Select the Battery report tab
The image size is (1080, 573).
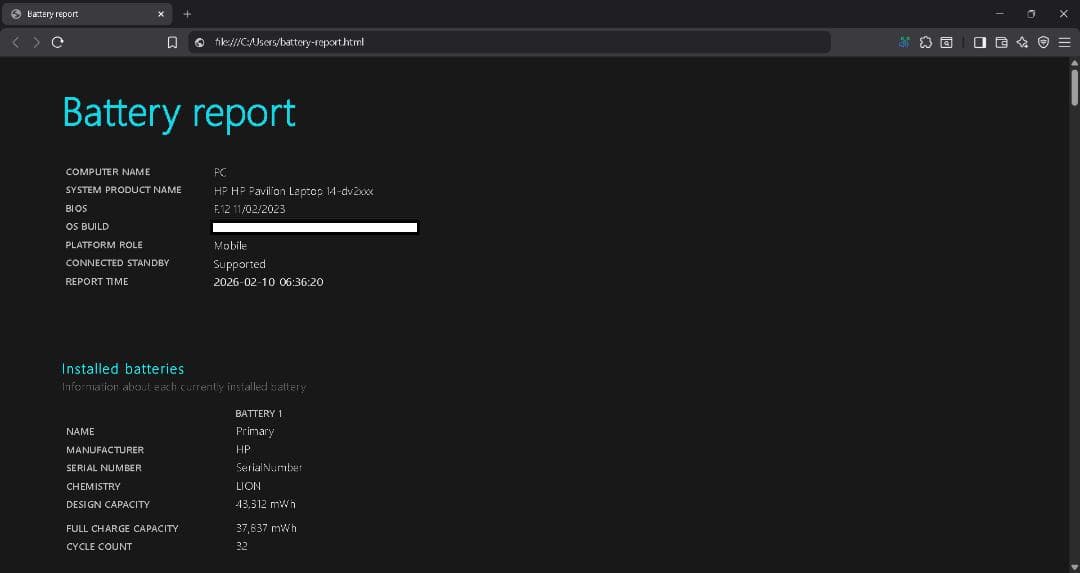coord(80,14)
